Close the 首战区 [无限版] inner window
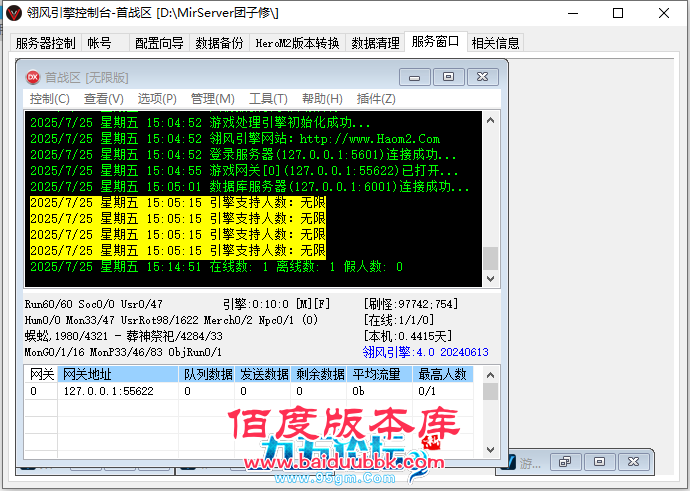Screen dimensions: 690x491 (x=483, y=77)
